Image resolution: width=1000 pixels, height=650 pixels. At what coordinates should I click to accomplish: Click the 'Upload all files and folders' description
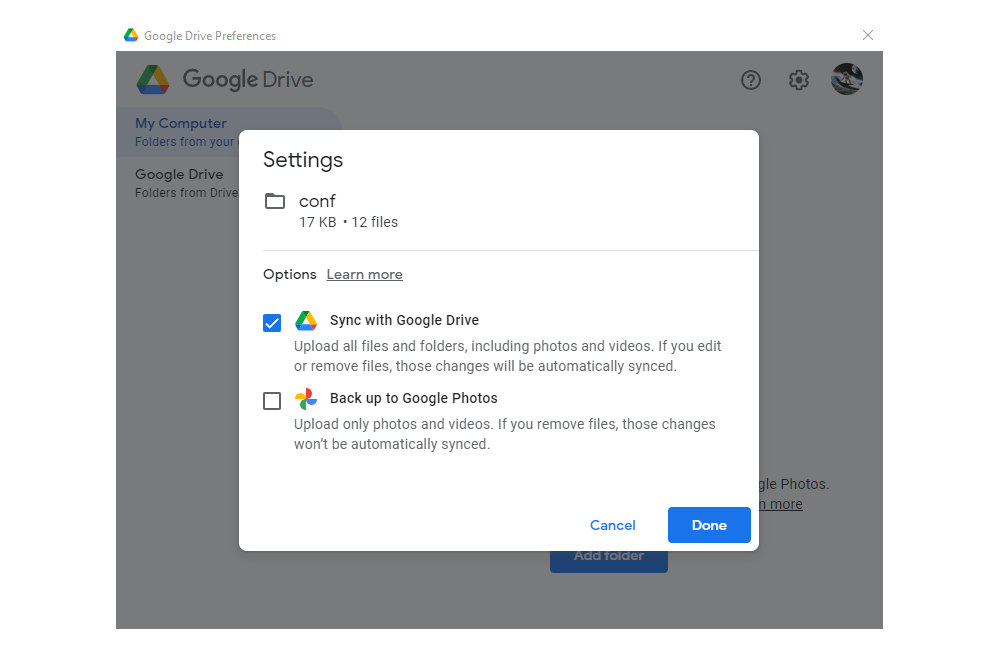(x=508, y=356)
